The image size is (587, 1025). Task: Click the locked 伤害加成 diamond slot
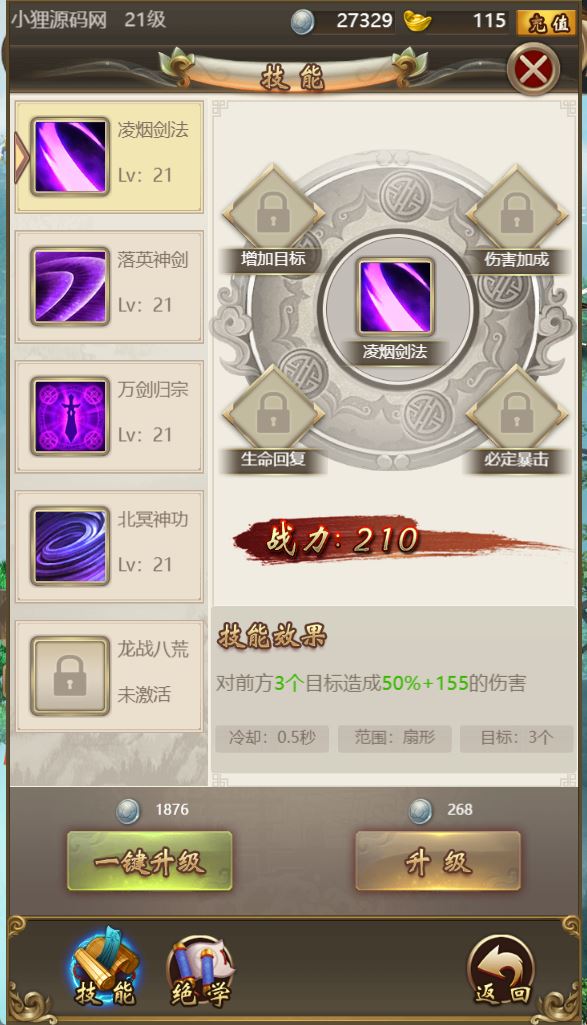point(516,214)
